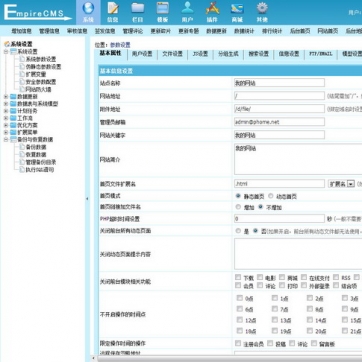
Task: Click the folder icon beside 计划任务
Action: click(13, 111)
